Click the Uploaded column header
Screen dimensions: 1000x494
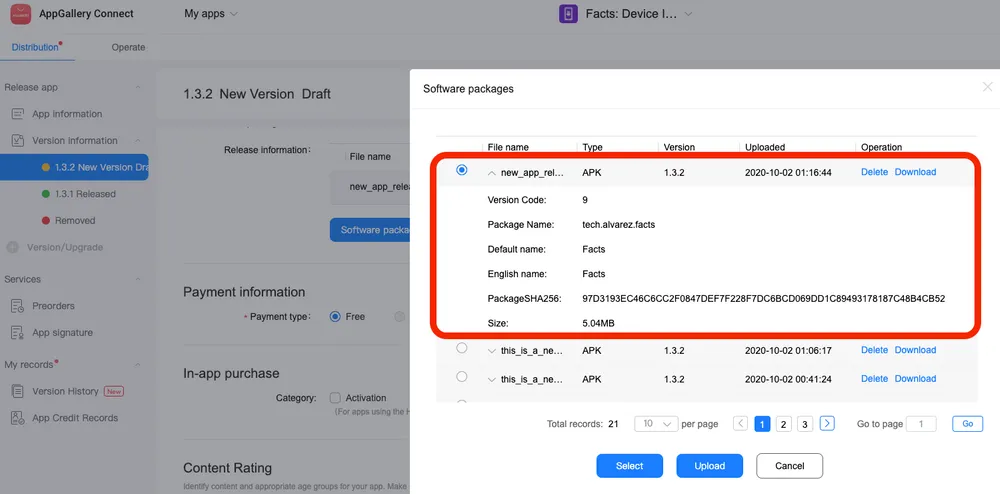click(x=765, y=147)
